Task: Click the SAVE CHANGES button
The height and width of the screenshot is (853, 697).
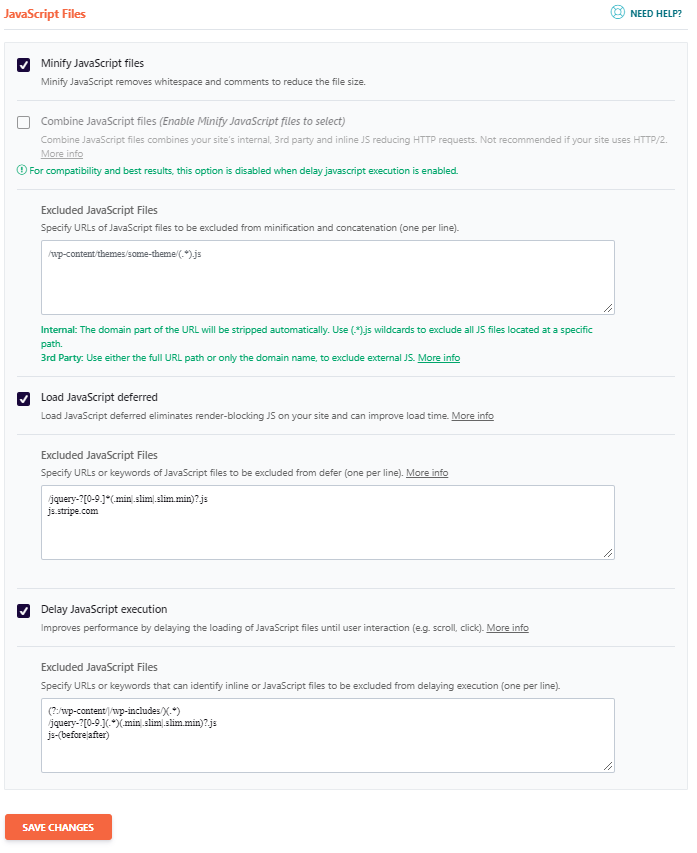Action: pos(58,827)
